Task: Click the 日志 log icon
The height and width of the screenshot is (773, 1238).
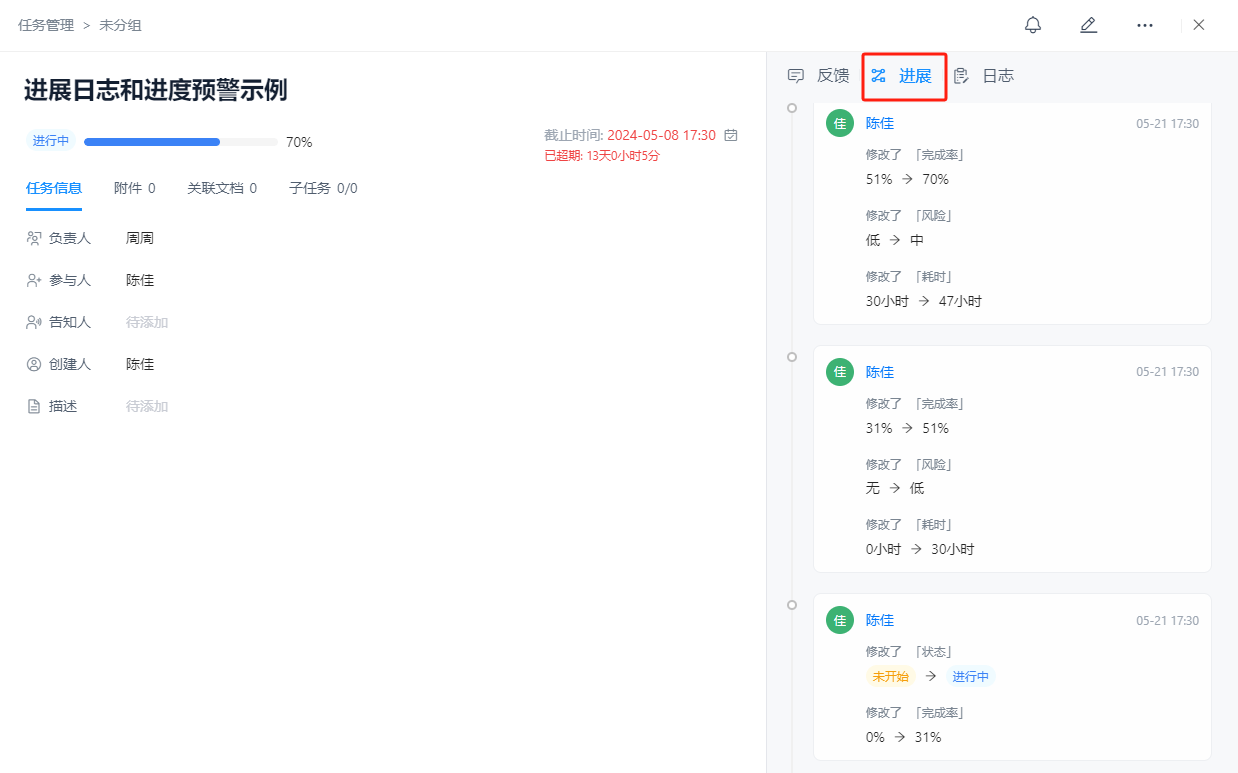Action: pyautogui.click(x=961, y=75)
